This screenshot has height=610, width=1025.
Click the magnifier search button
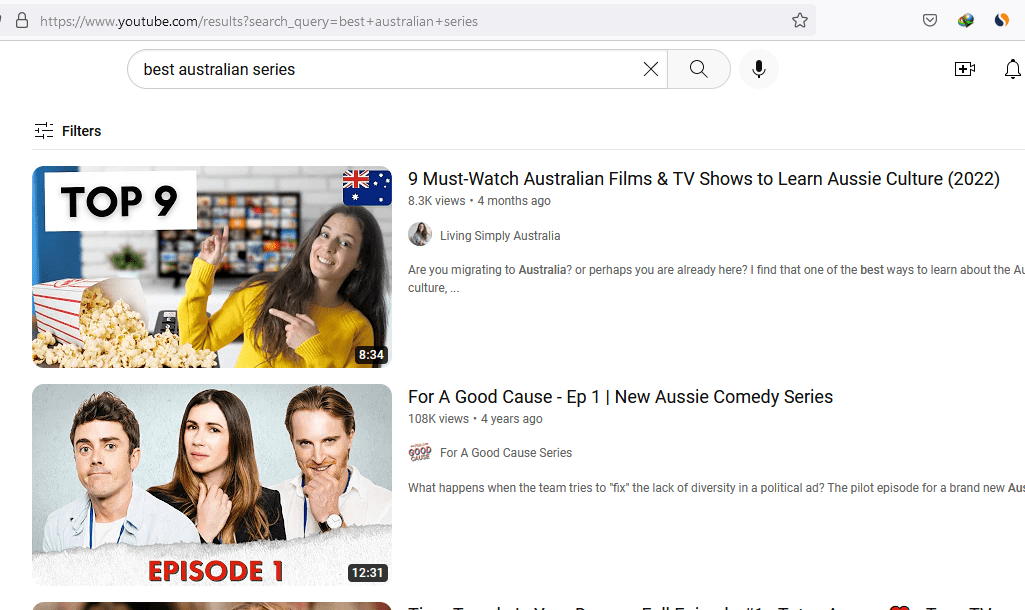pos(698,69)
